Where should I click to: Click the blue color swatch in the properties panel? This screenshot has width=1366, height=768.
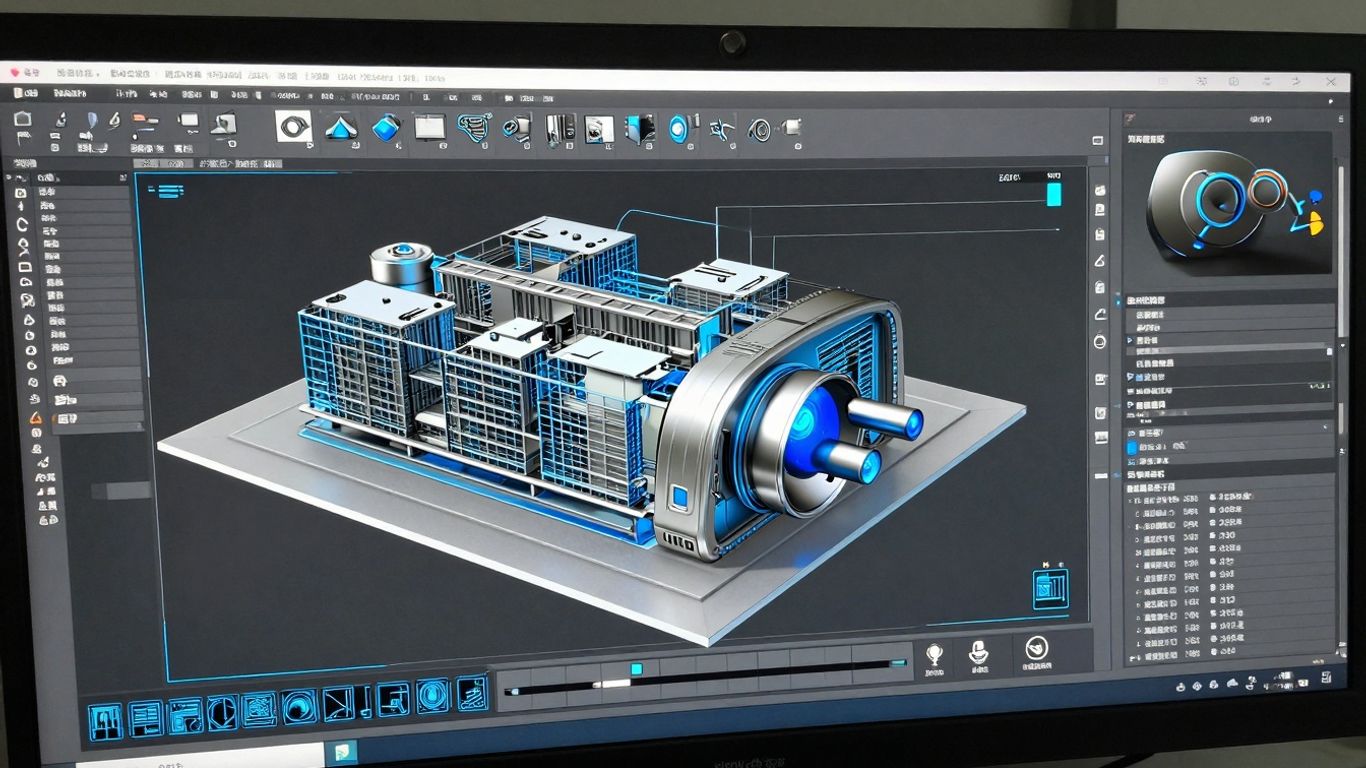tap(1130, 446)
